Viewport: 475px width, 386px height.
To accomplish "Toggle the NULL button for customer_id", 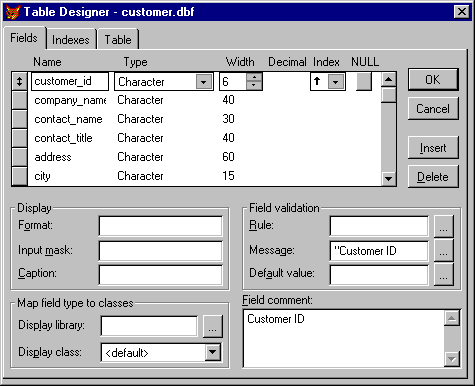I will point(364,82).
